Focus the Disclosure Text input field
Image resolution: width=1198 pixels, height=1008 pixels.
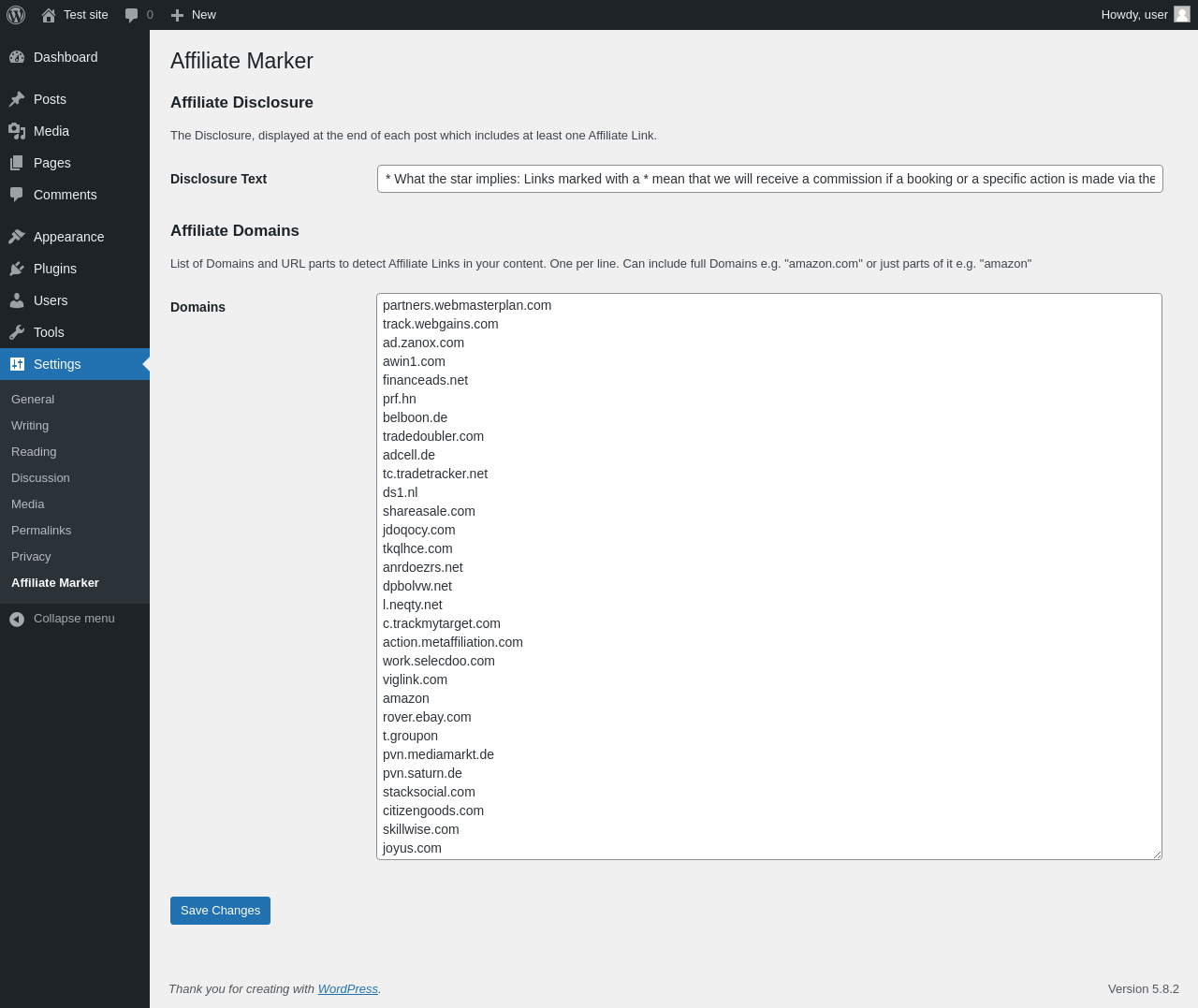click(770, 179)
